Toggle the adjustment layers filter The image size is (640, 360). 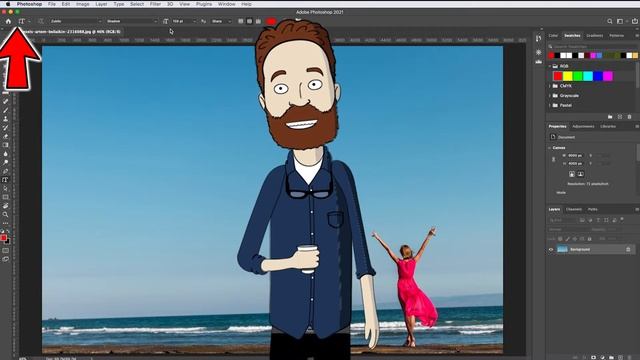[x=590, y=220]
